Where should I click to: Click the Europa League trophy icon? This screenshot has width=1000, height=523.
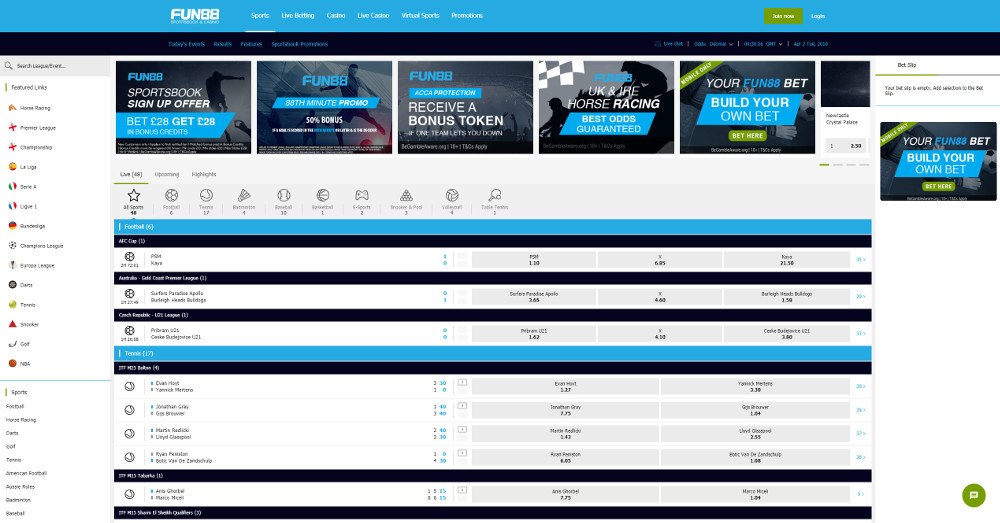click(x=12, y=265)
